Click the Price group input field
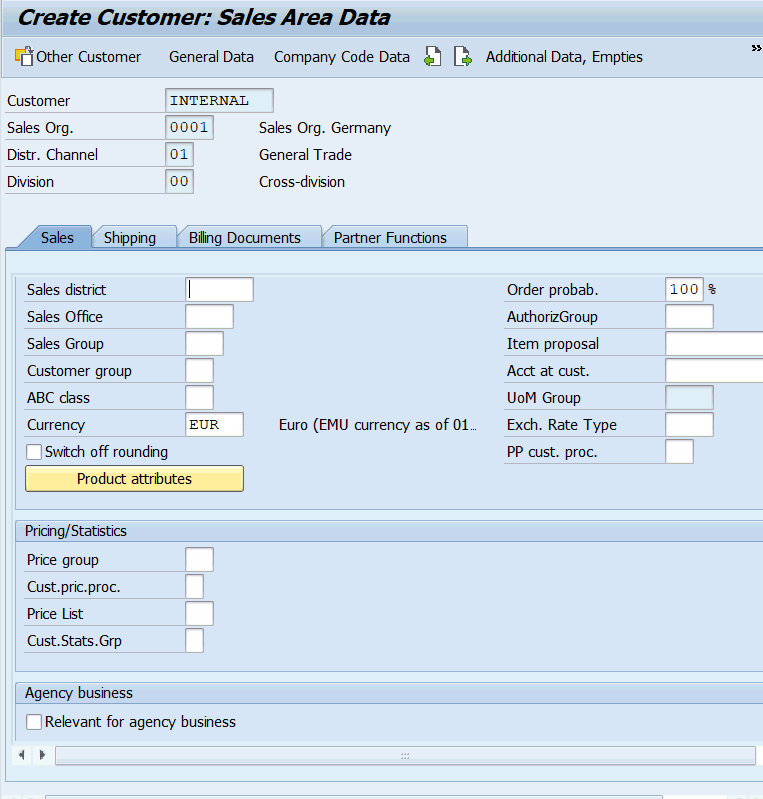The width and height of the screenshot is (763, 799). click(199, 560)
